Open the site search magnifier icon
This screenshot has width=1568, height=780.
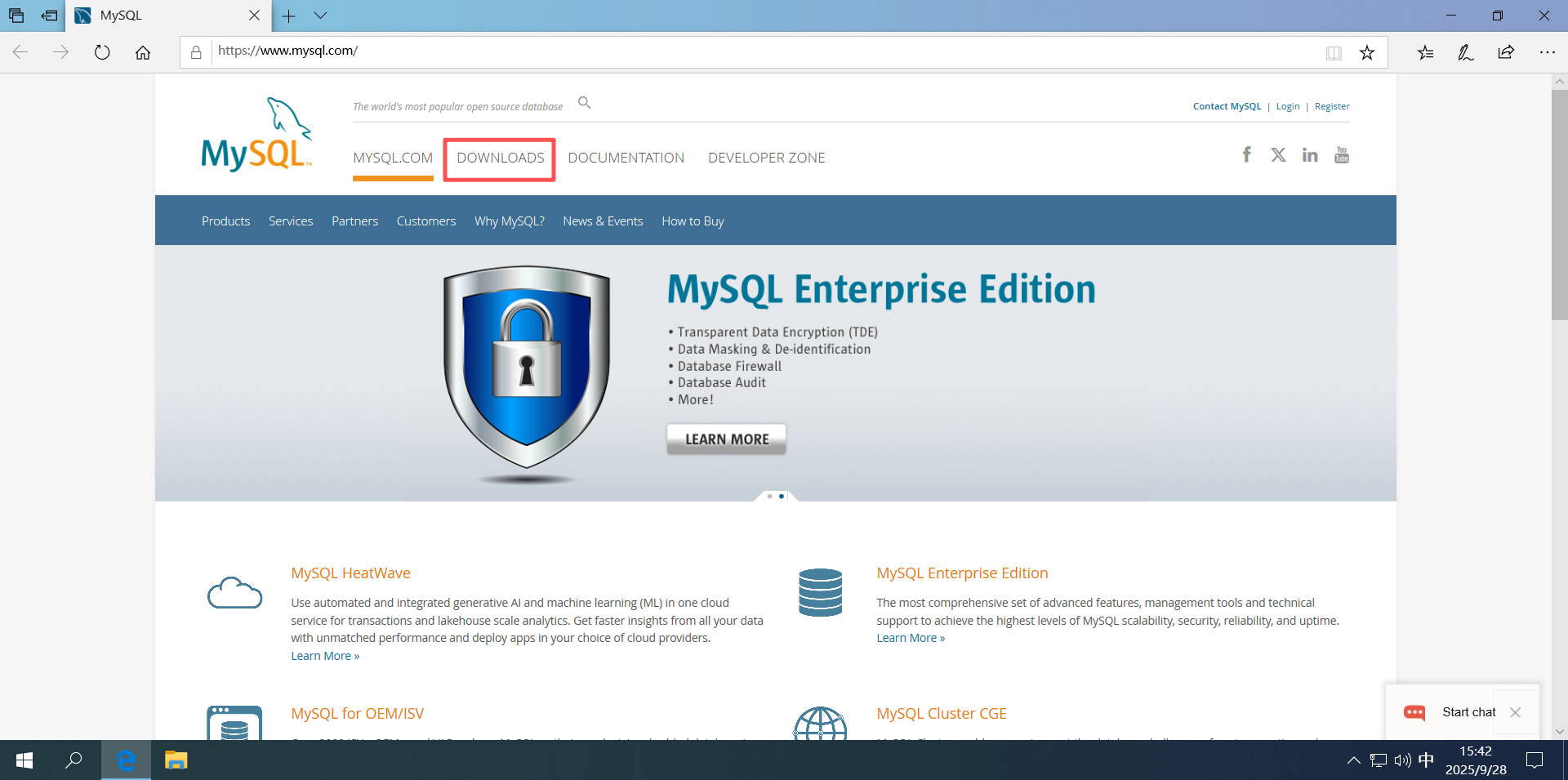[x=584, y=103]
